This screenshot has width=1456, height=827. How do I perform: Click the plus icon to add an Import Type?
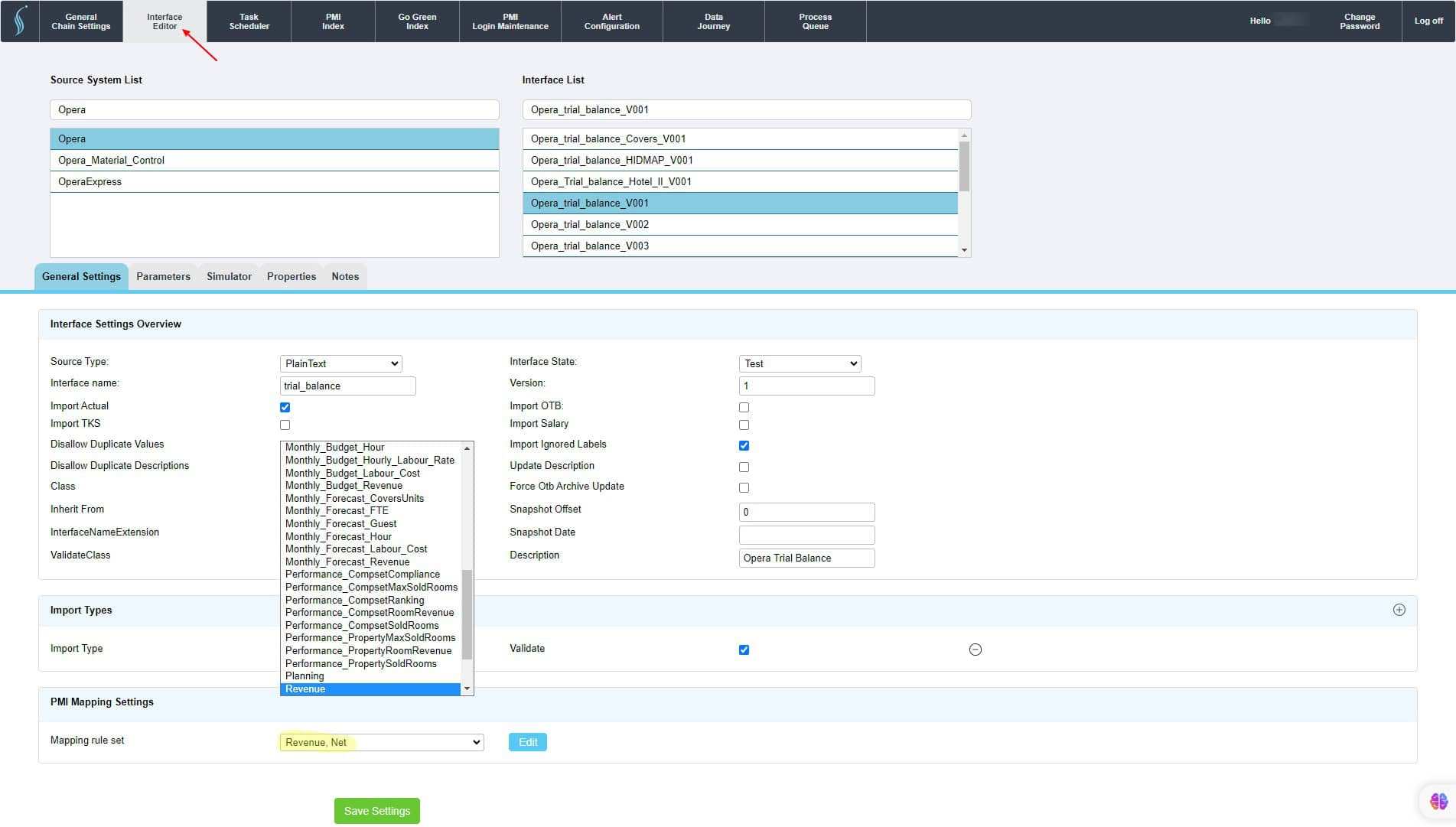click(x=1399, y=610)
